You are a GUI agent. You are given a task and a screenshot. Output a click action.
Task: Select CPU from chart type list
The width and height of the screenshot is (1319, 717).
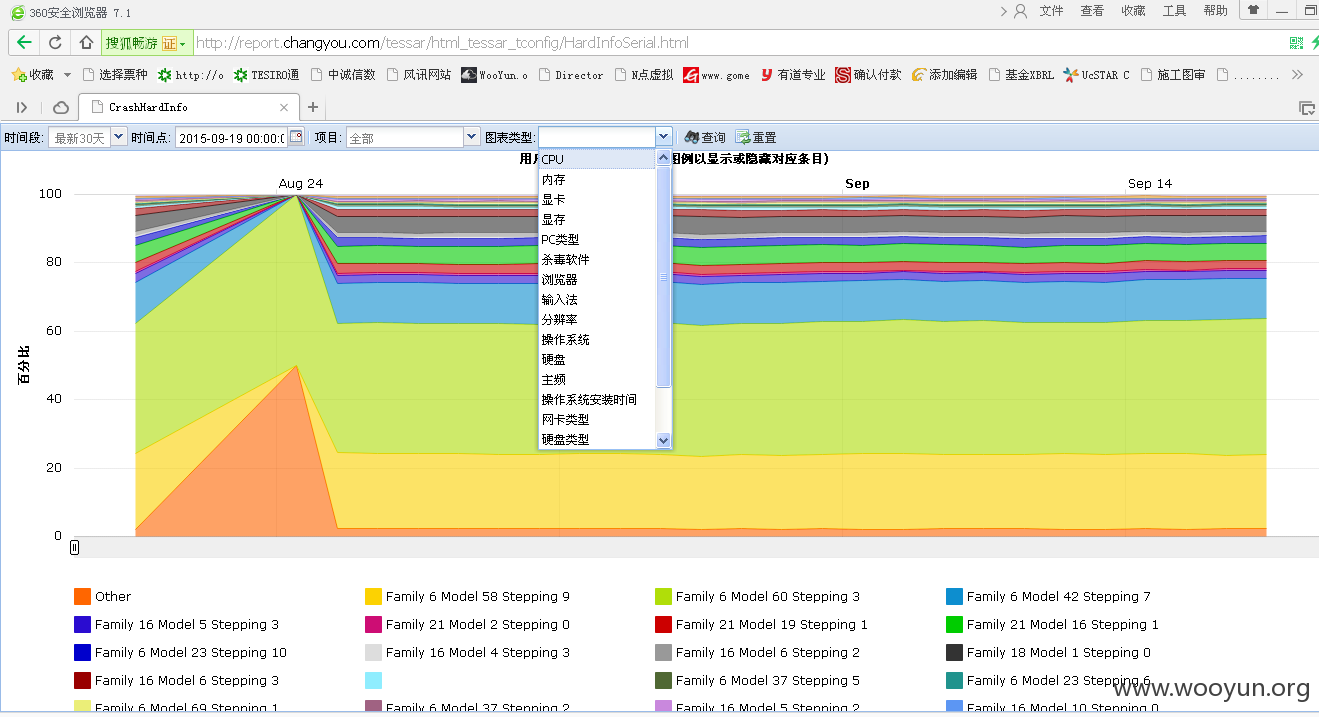click(597, 159)
